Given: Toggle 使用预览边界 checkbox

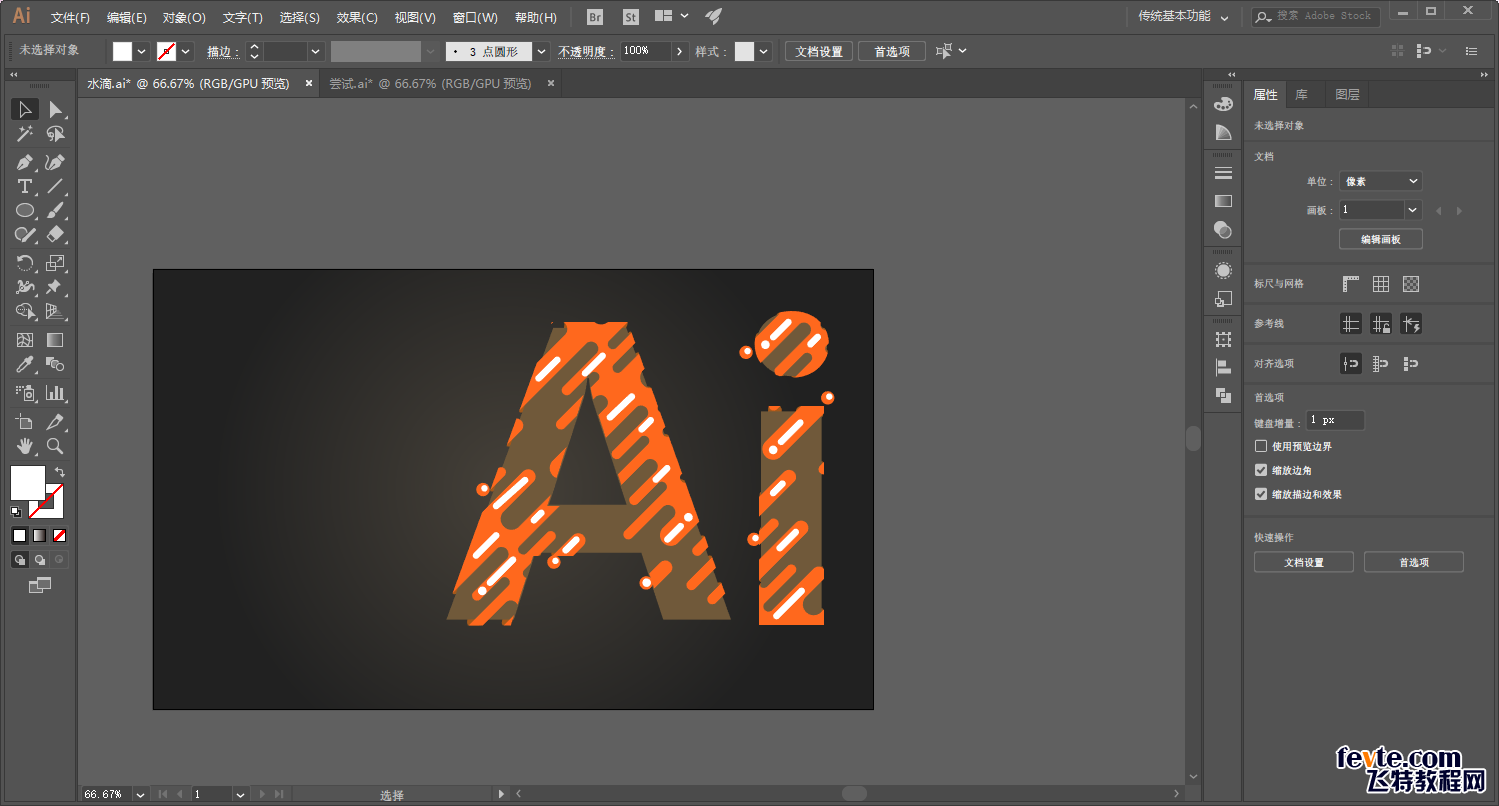Looking at the screenshot, I should click(1261, 446).
